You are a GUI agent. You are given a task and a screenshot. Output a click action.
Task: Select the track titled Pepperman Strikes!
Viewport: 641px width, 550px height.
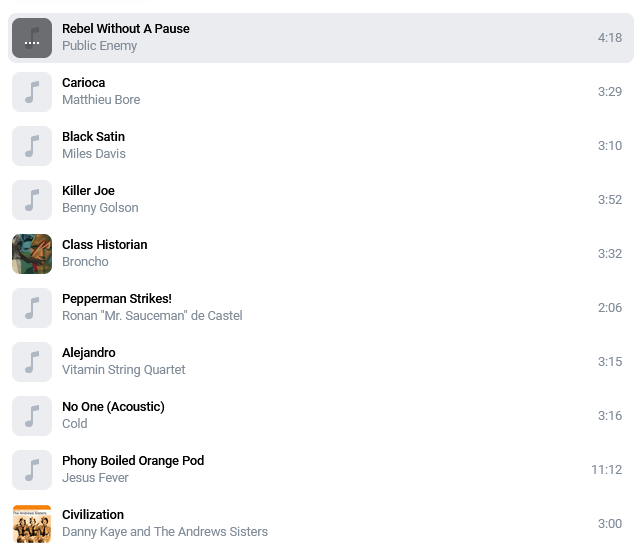(x=116, y=299)
